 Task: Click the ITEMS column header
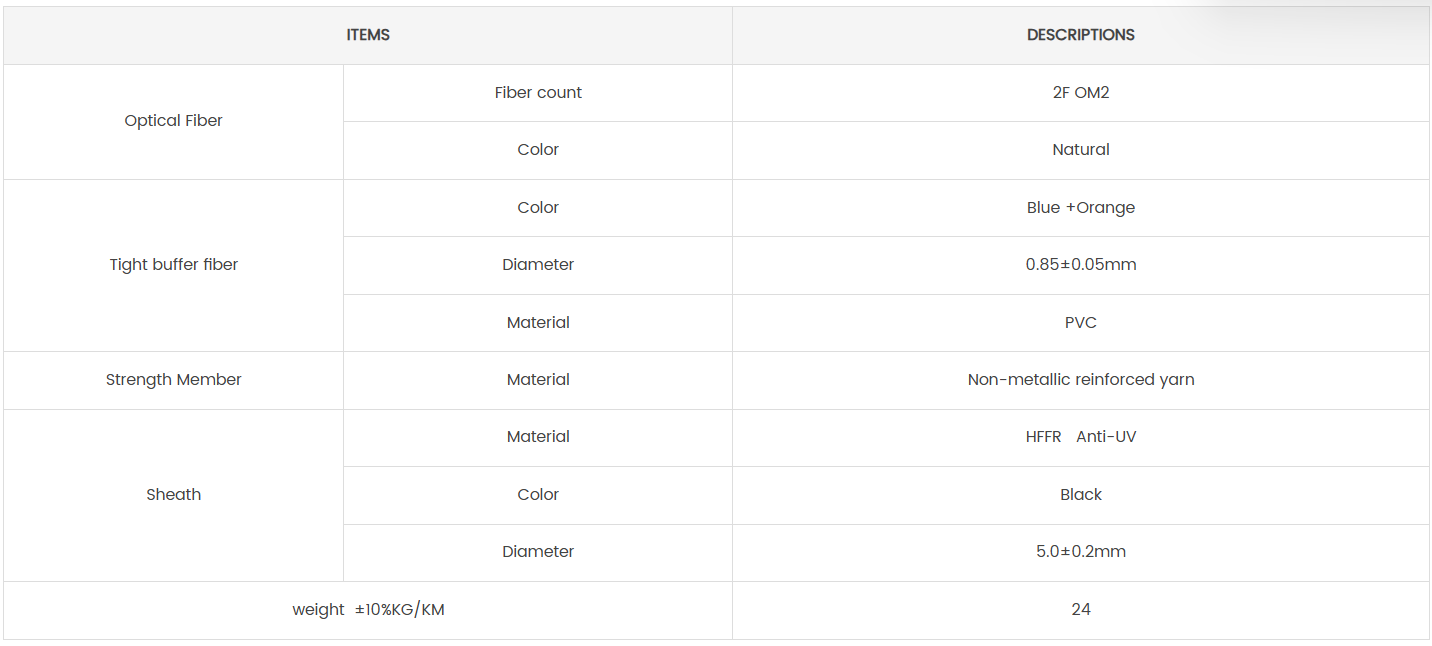point(368,35)
